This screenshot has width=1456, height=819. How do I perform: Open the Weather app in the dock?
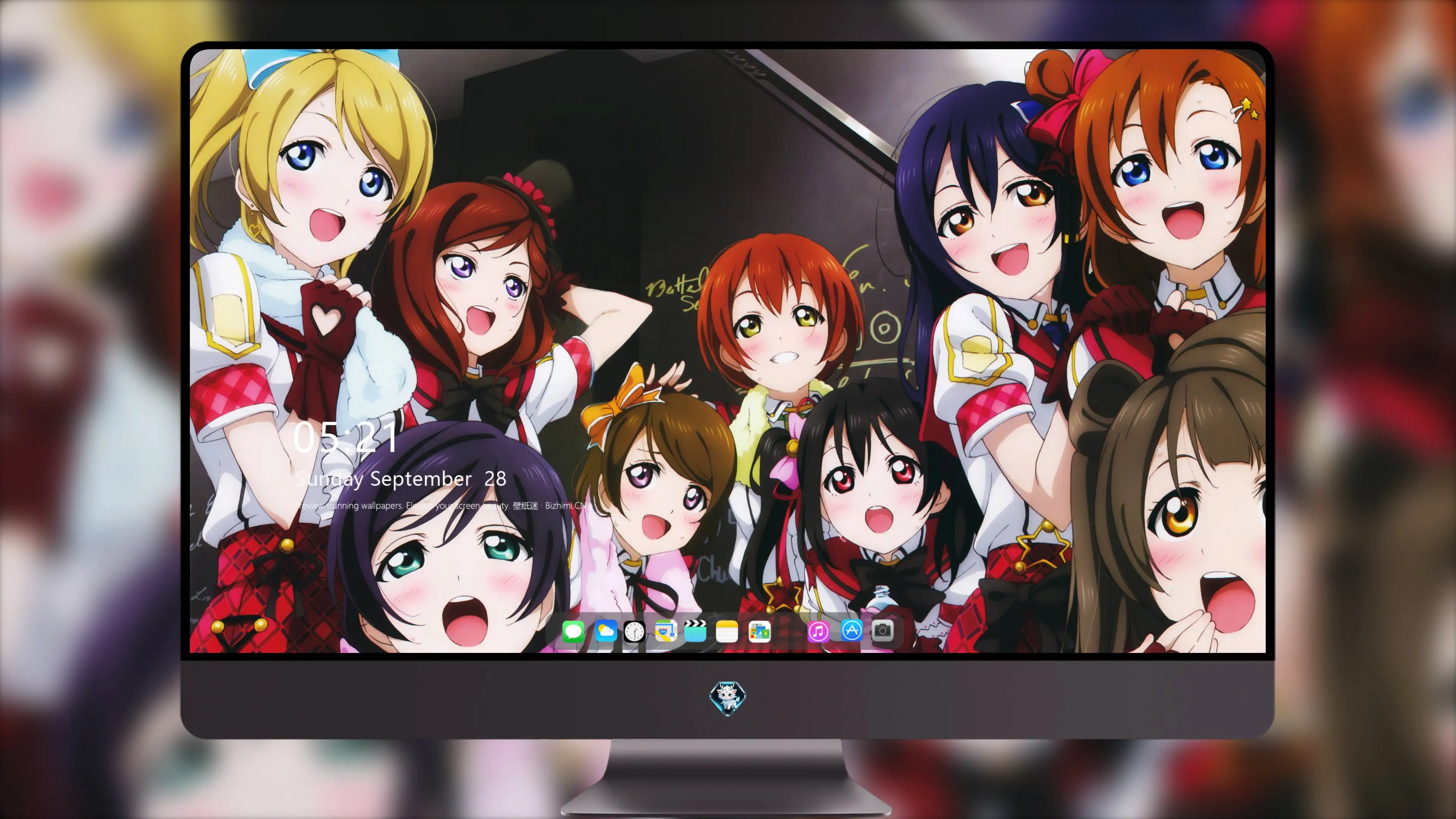(x=606, y=631)
